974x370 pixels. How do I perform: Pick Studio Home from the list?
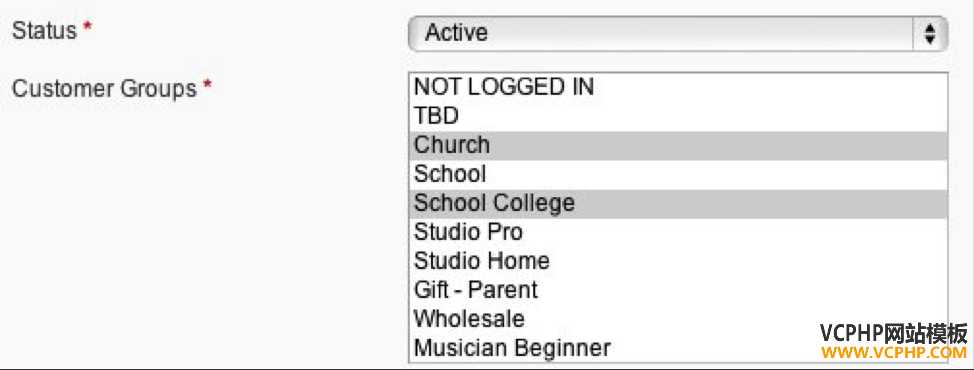[x=678, y=261]
